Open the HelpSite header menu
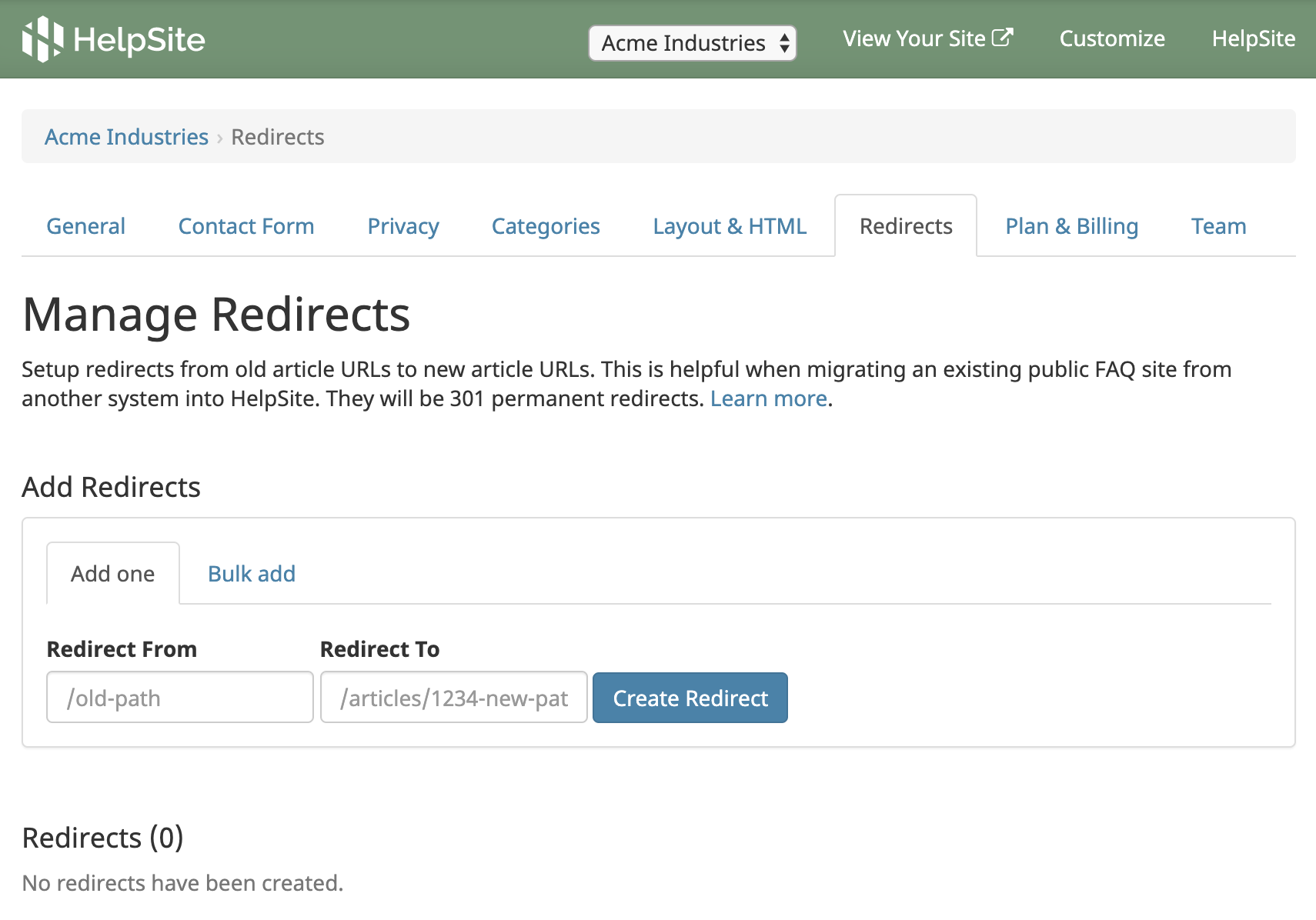The image size is (1316, 920). pyautogui.click(x=1254, y=38)
